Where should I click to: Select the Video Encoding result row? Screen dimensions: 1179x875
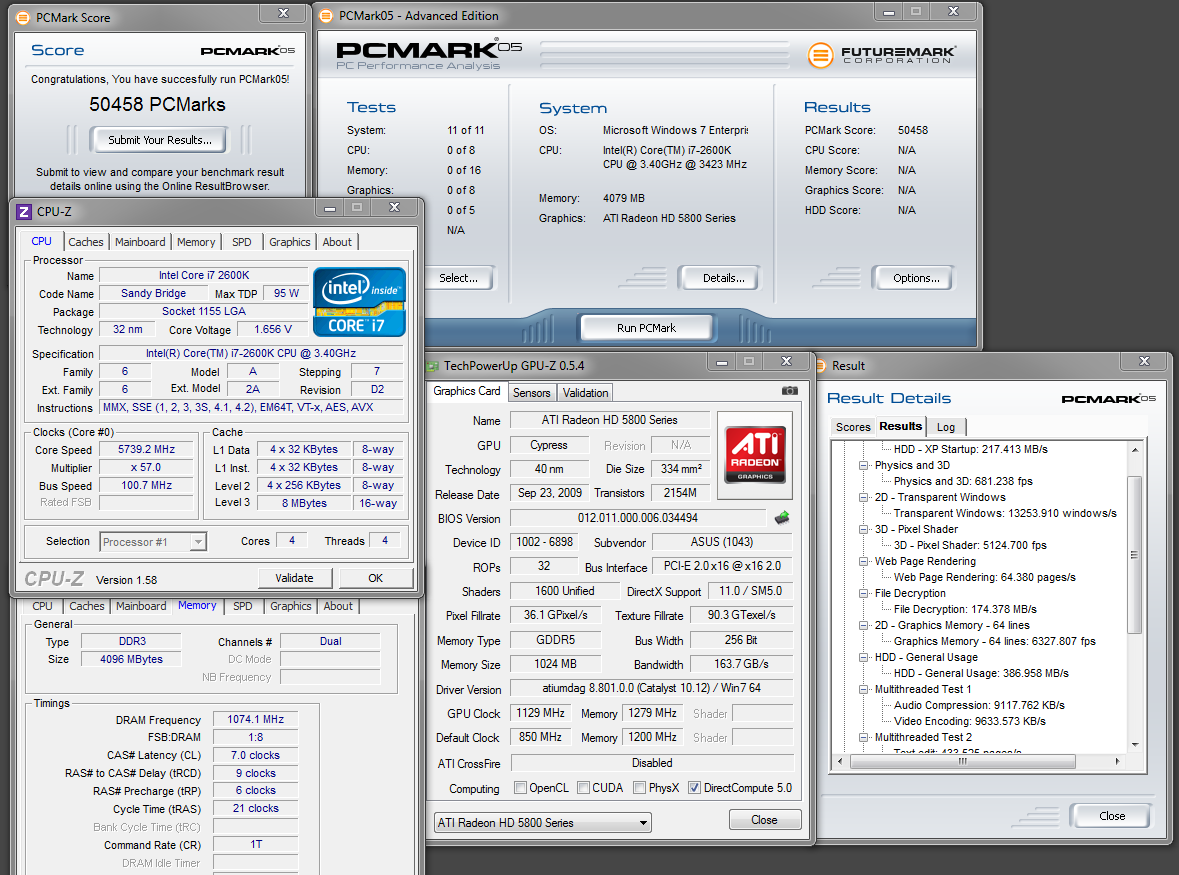pyautogui.click(x=969, y=721)
